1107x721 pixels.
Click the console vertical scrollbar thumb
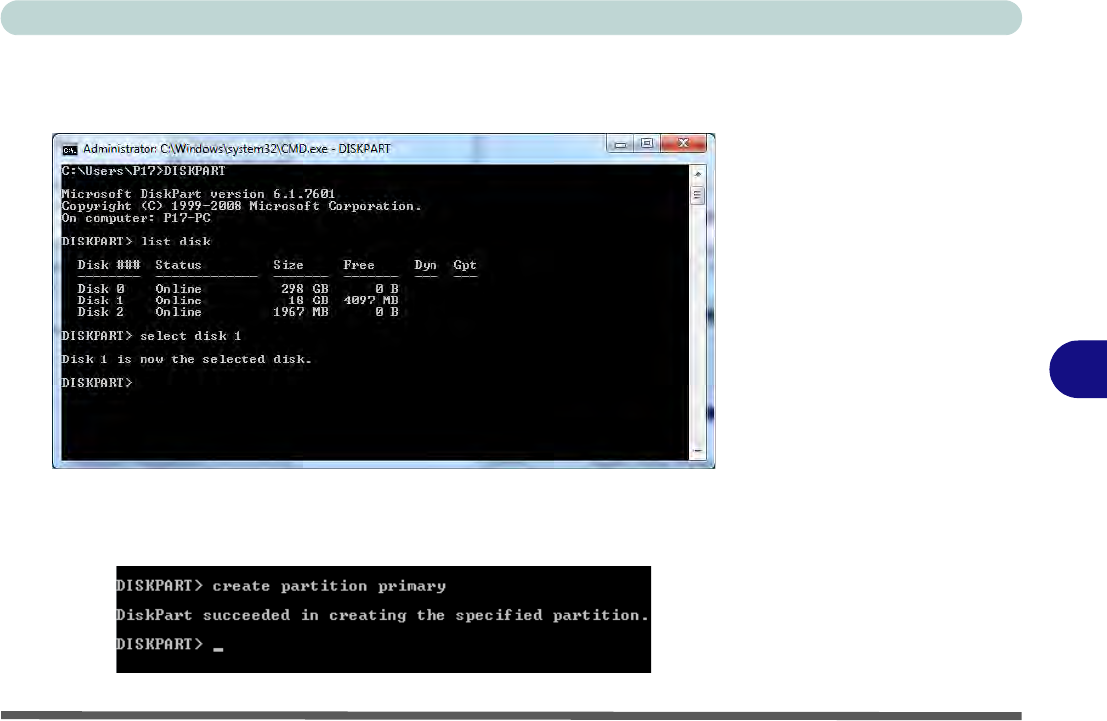698,194
